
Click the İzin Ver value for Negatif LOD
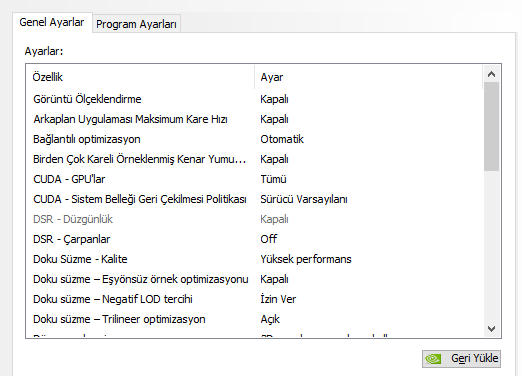pyautogui.click(x=278, y=299)
